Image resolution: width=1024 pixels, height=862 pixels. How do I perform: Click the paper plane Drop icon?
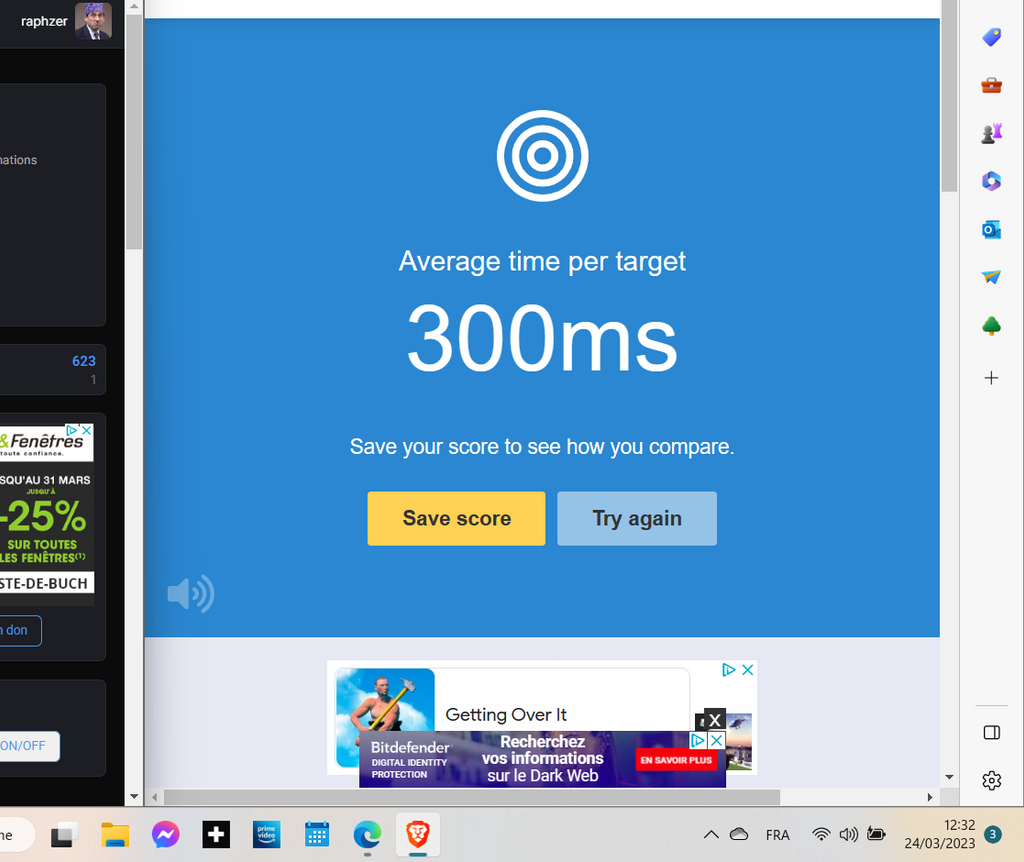[991, 277]
